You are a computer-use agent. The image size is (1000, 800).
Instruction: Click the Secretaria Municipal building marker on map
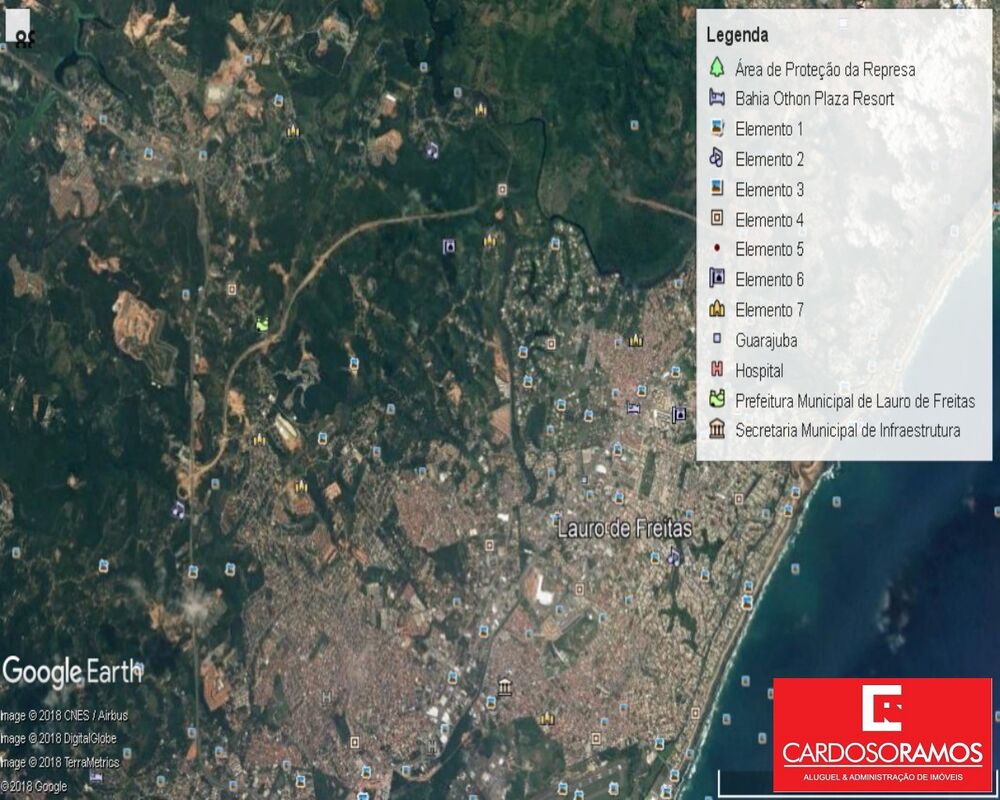point(505,687)
